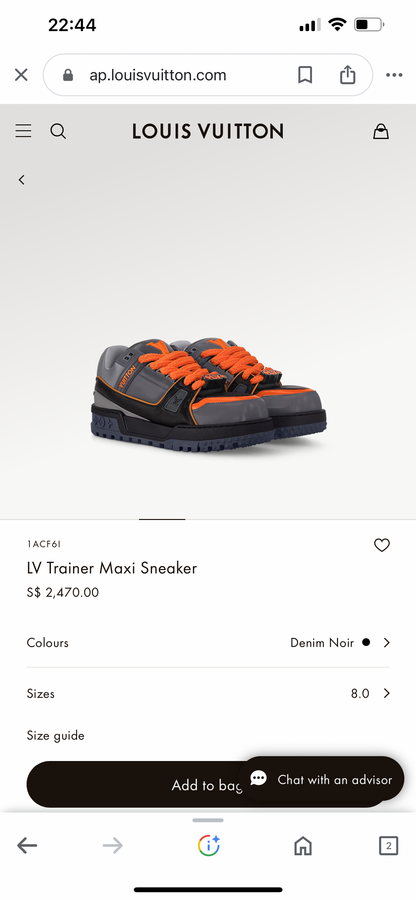Select the Denim Noir black colour dot

pos(366,643)
